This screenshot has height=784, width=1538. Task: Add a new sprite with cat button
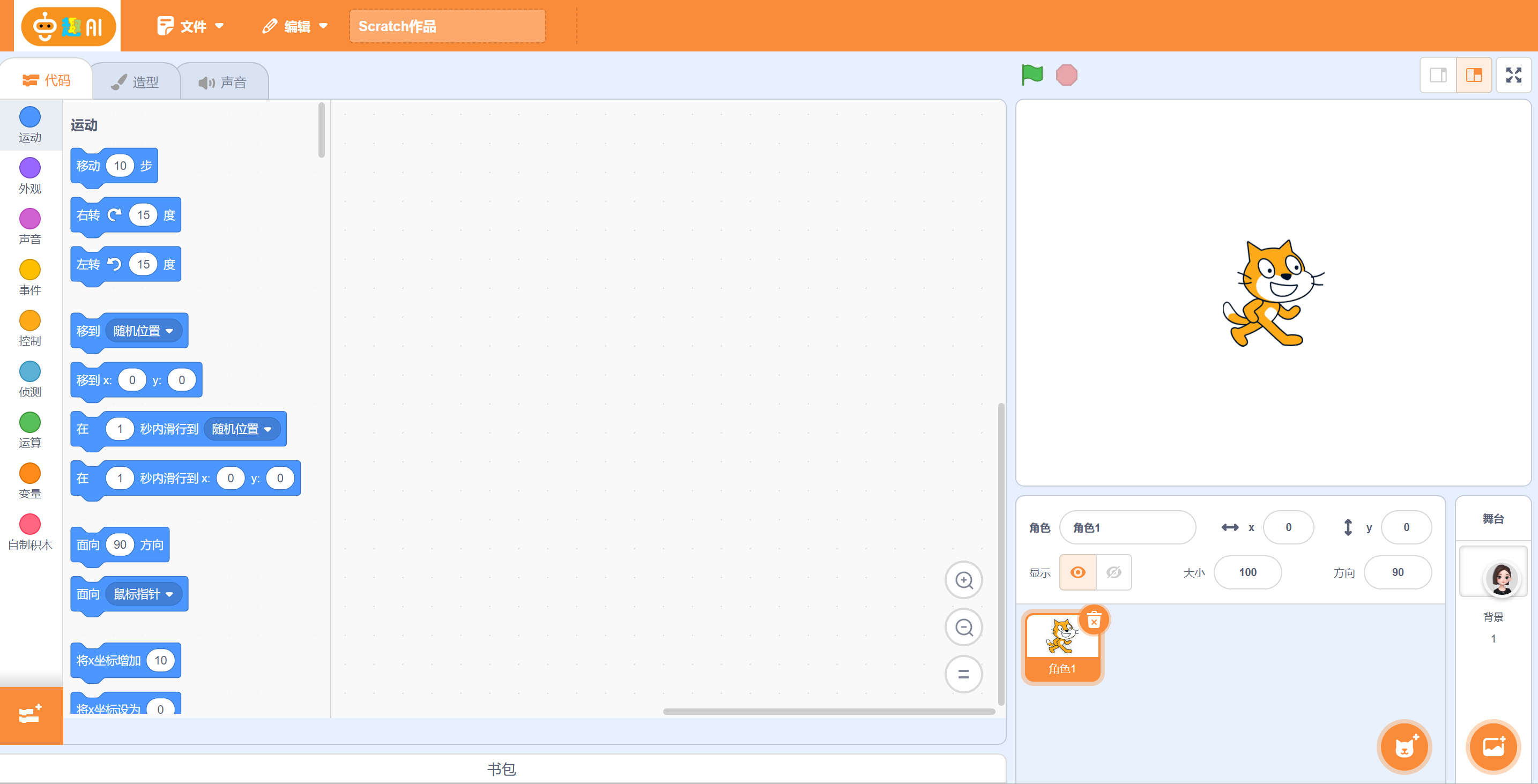click(x=1405, y=746)
